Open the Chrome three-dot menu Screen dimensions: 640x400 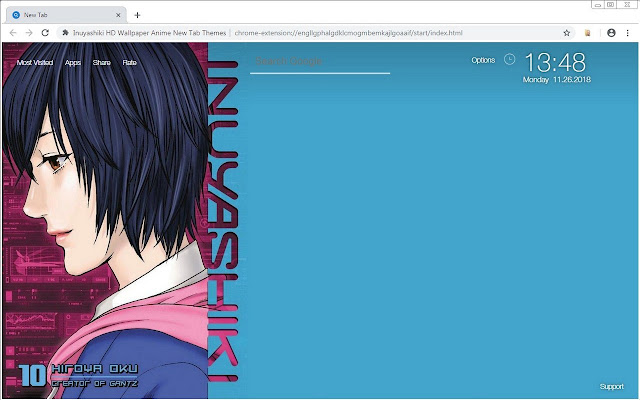(627, 33)
